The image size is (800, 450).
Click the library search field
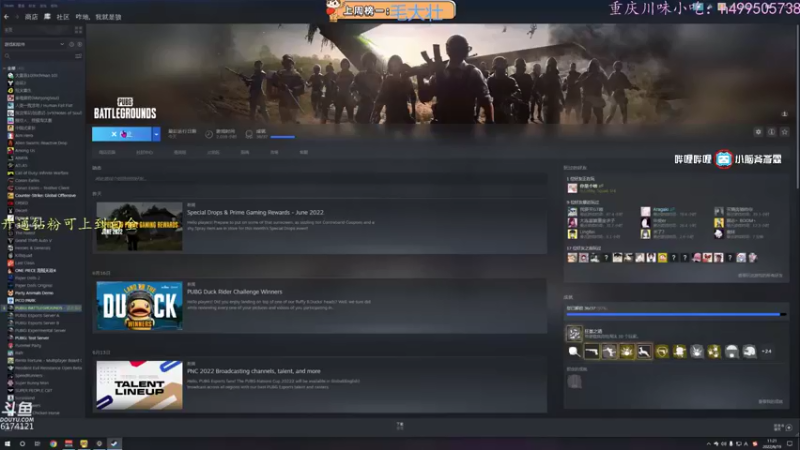[40, 56]
